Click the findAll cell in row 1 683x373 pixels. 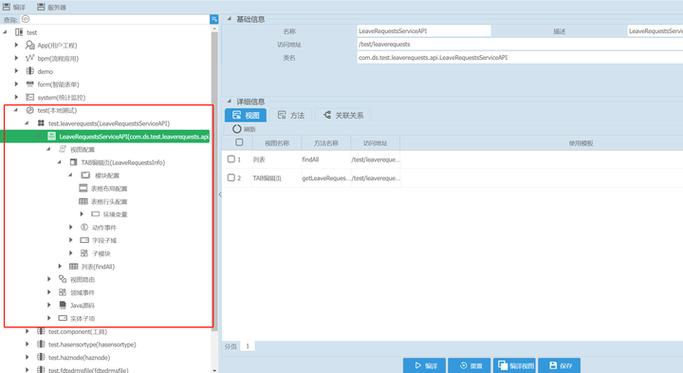(325, 159)
